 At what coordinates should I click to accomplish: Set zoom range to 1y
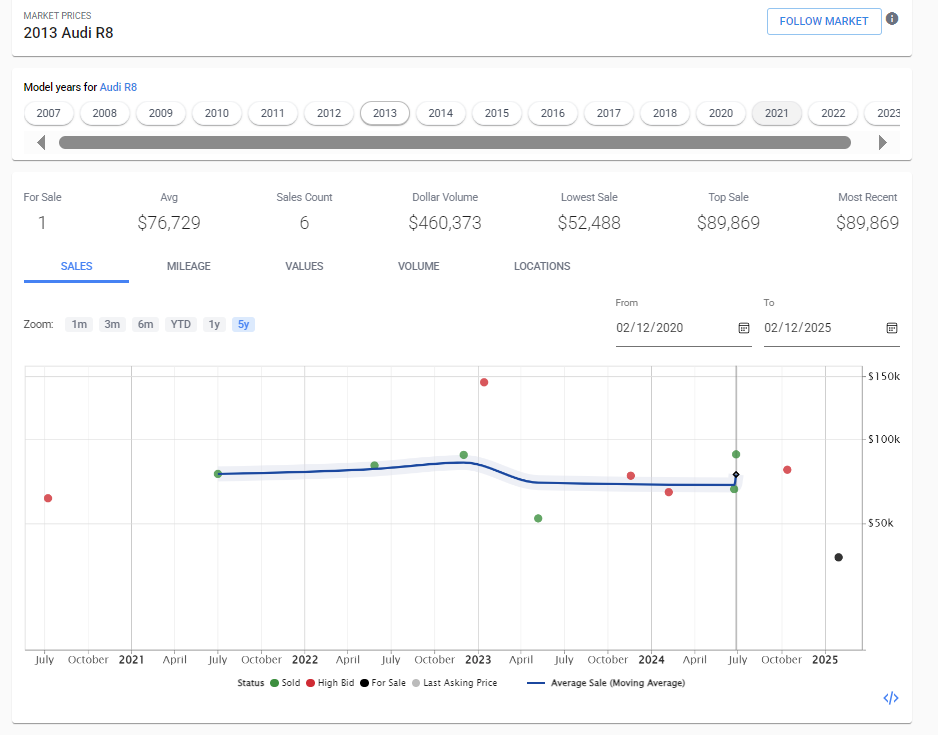[x=213, y=324]
